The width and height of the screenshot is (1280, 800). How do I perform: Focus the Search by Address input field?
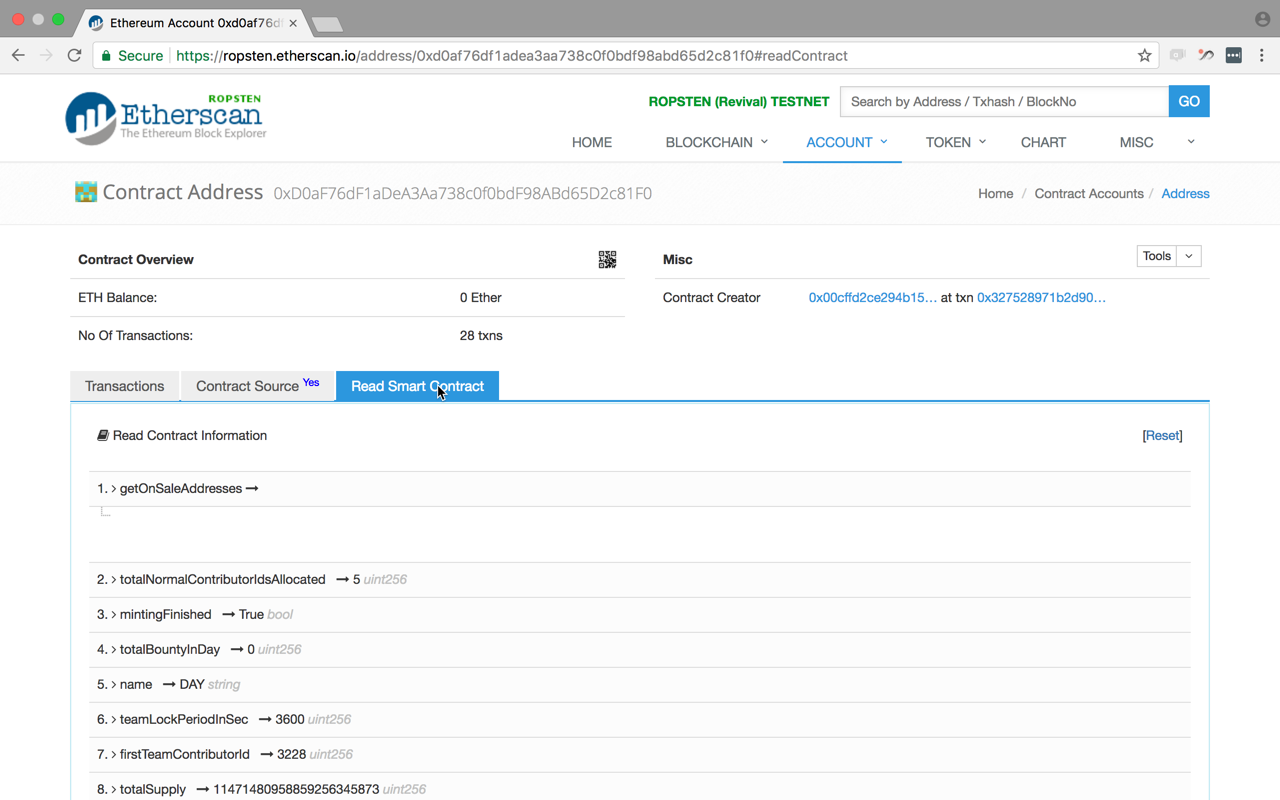coord(1004,101)
